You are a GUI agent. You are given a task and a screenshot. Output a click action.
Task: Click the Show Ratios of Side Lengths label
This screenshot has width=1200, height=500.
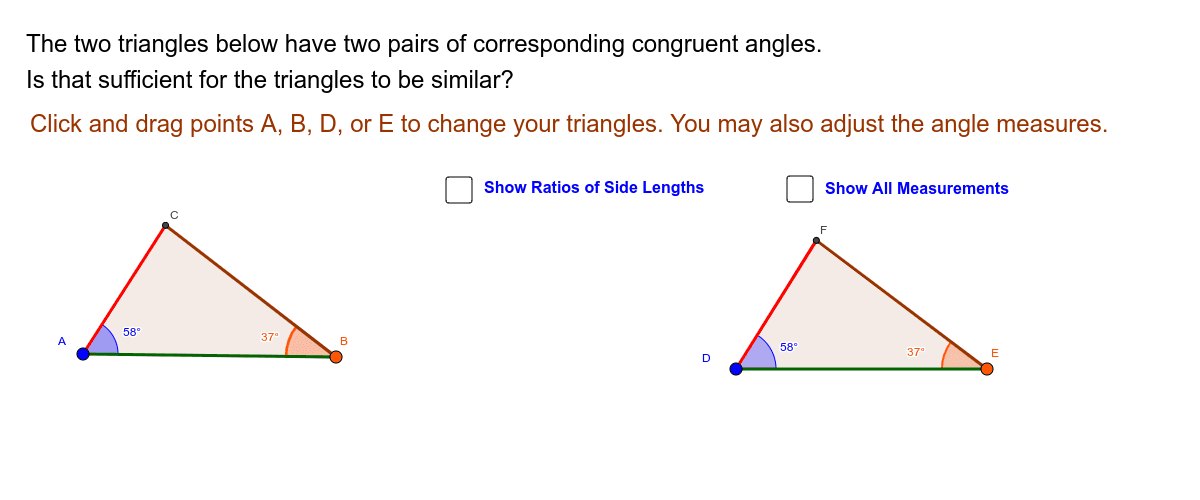click(x=594, y=187)
